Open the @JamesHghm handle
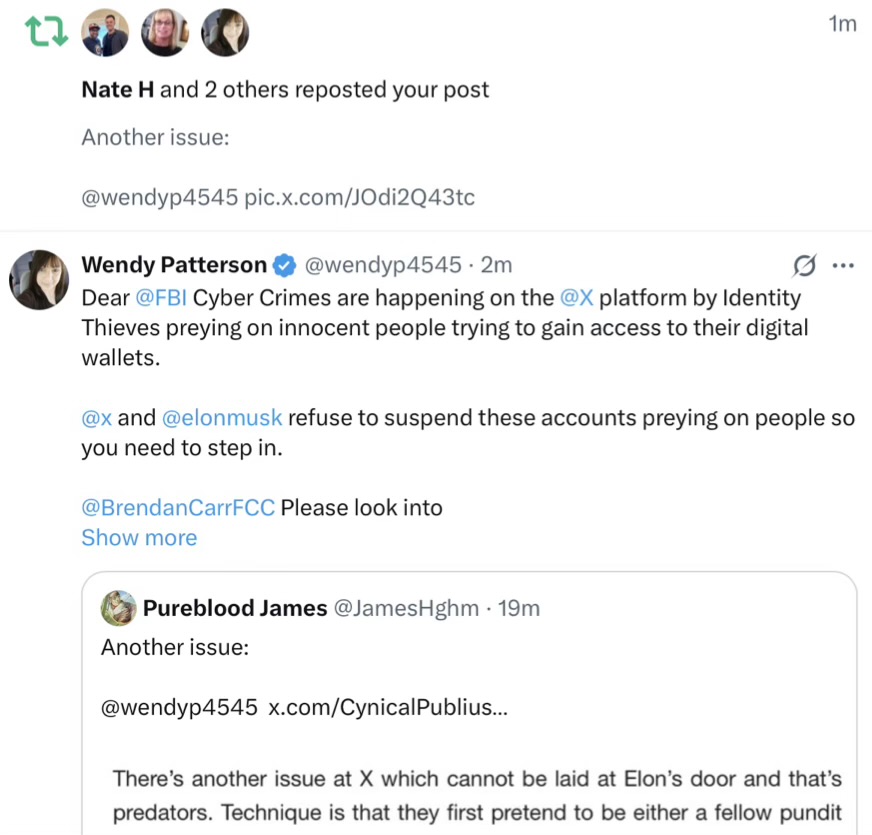 405,608
